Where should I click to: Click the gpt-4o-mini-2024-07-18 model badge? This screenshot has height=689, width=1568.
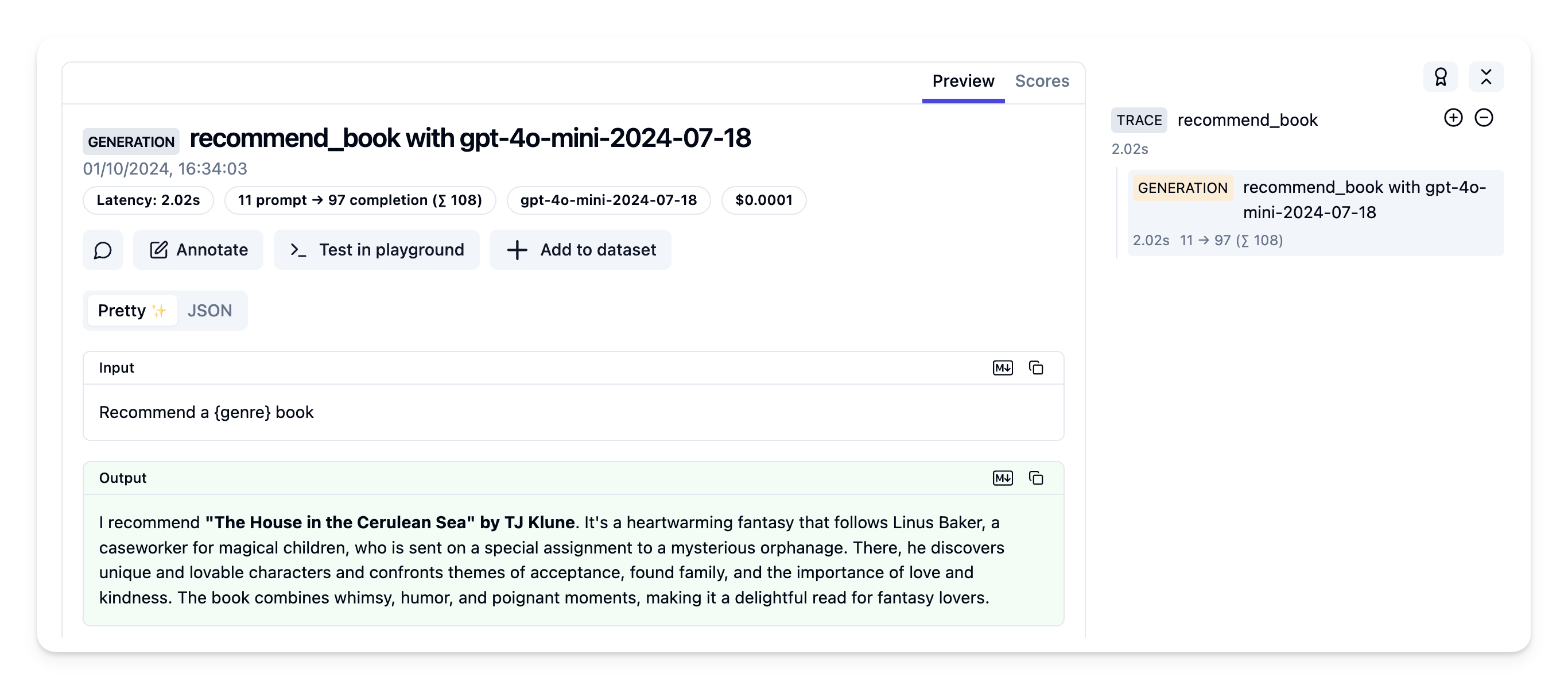608,200
